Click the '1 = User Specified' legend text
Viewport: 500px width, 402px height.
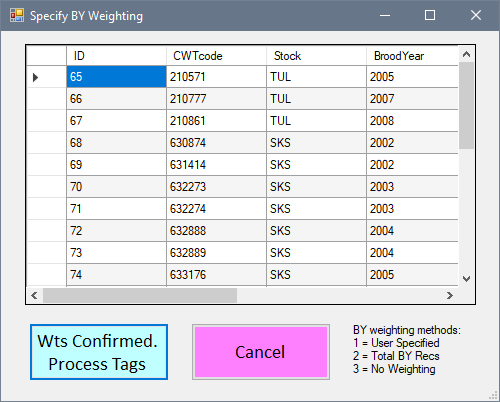396,343
